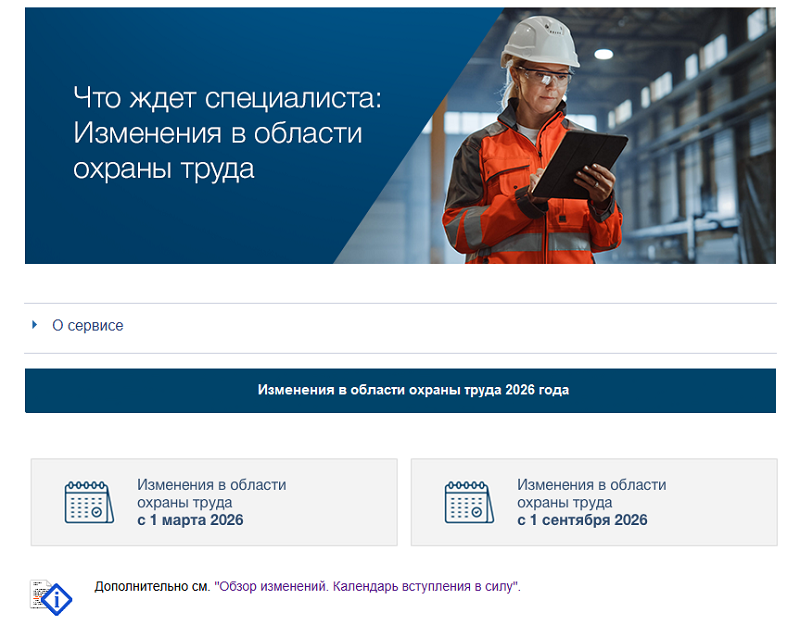Click the "Что ждет специалиста" banner heading
Screen dimensions: 800x625
point(227,99)
